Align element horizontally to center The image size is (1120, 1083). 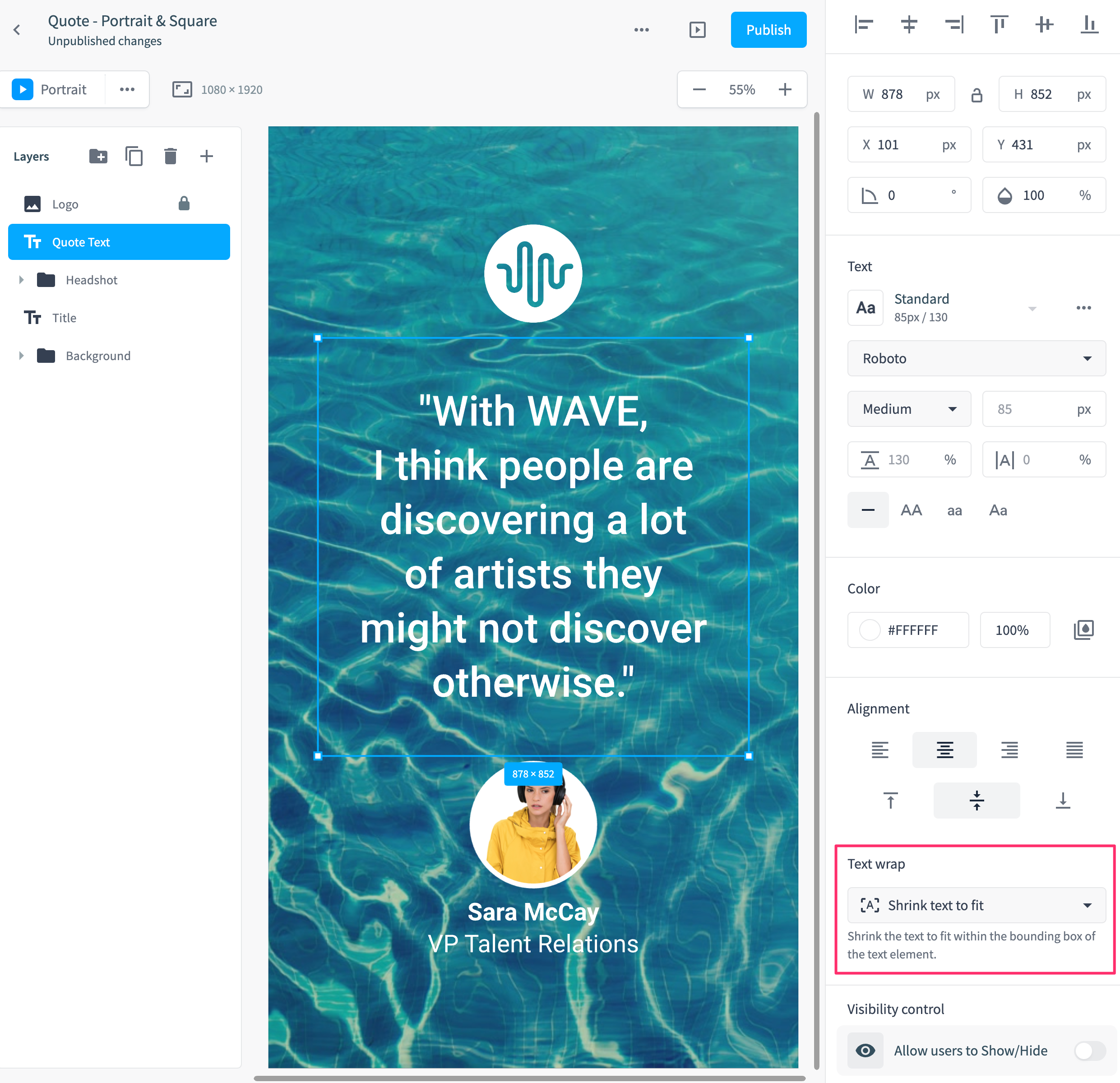pos(908,24)
